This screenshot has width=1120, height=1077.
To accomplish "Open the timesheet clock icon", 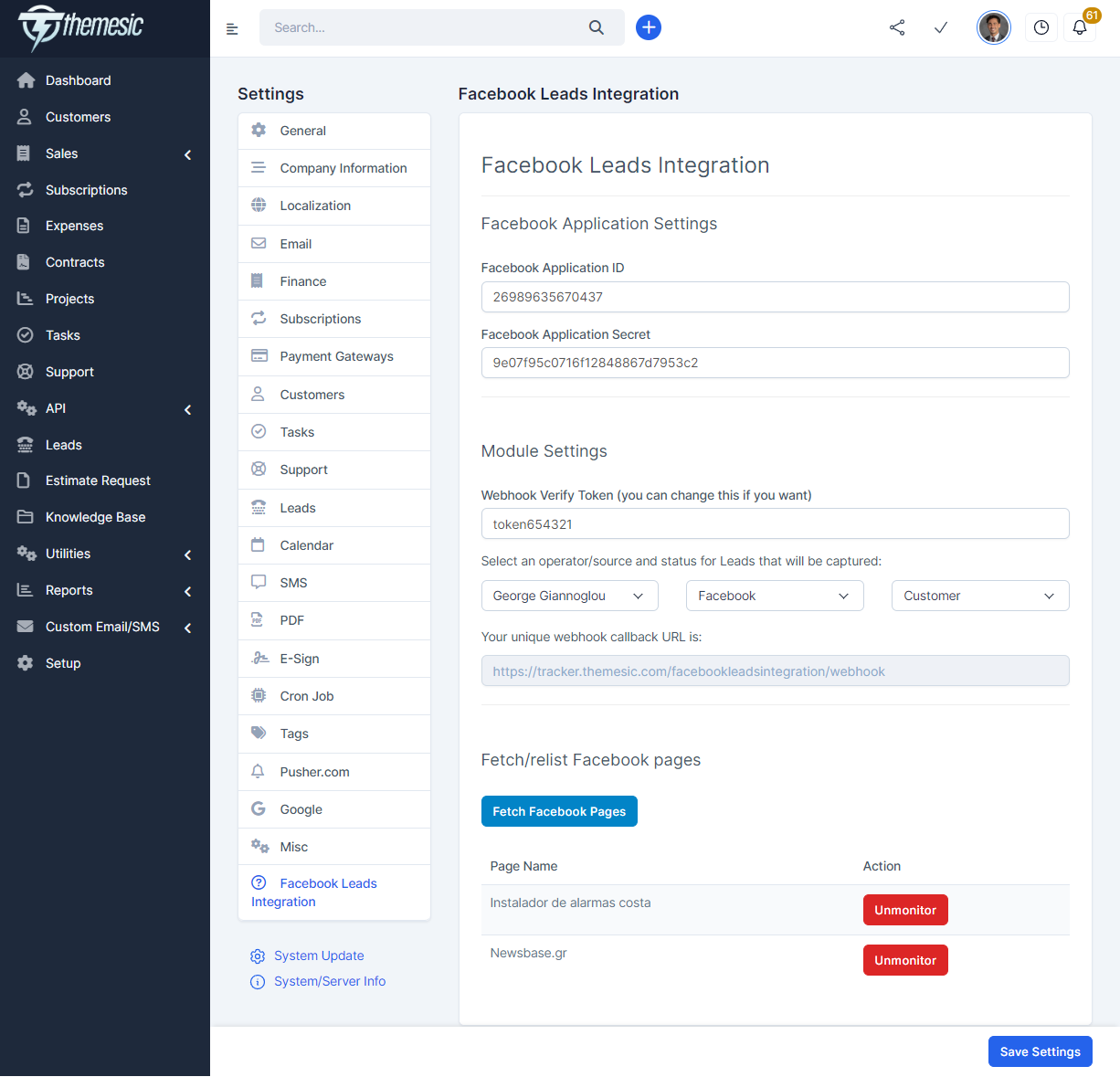I will [1041, 27].
